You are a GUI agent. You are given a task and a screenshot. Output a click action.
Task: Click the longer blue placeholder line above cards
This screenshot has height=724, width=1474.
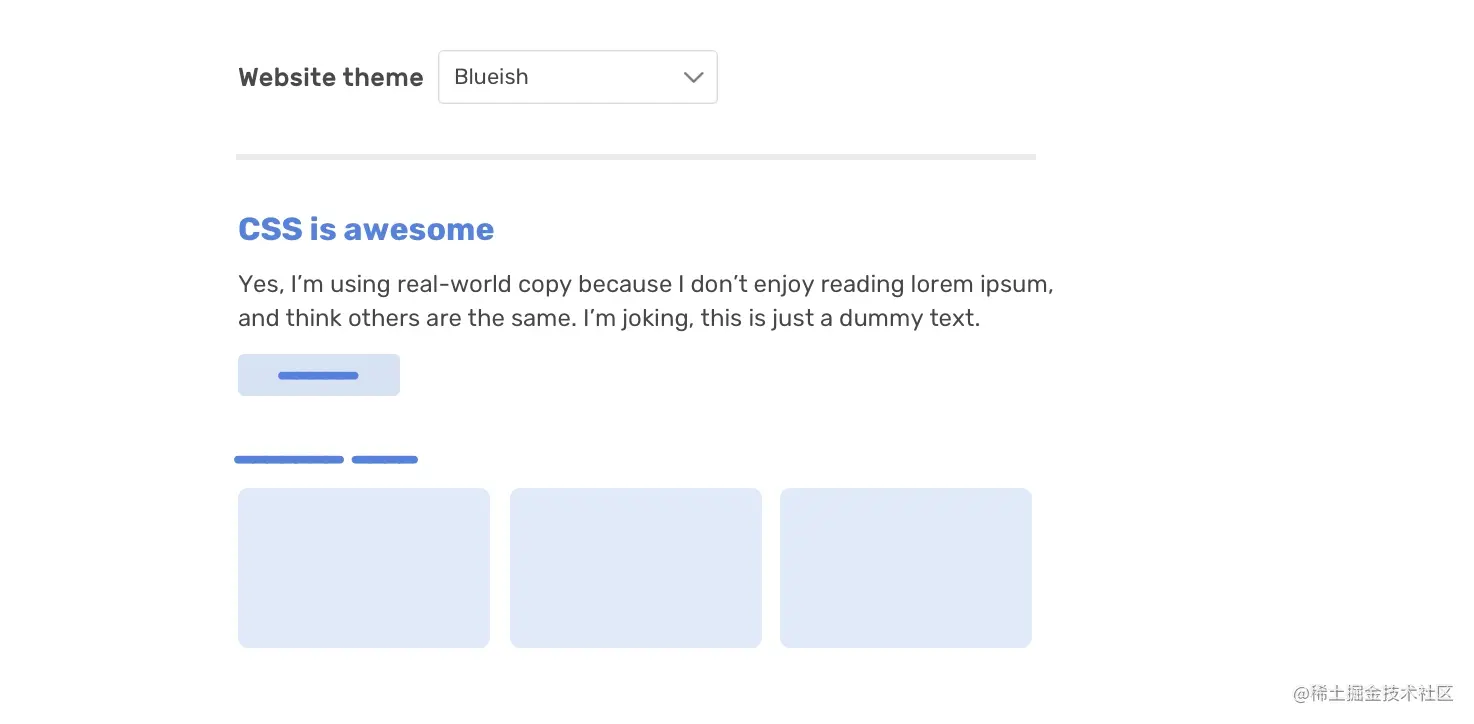pos(289,460)
